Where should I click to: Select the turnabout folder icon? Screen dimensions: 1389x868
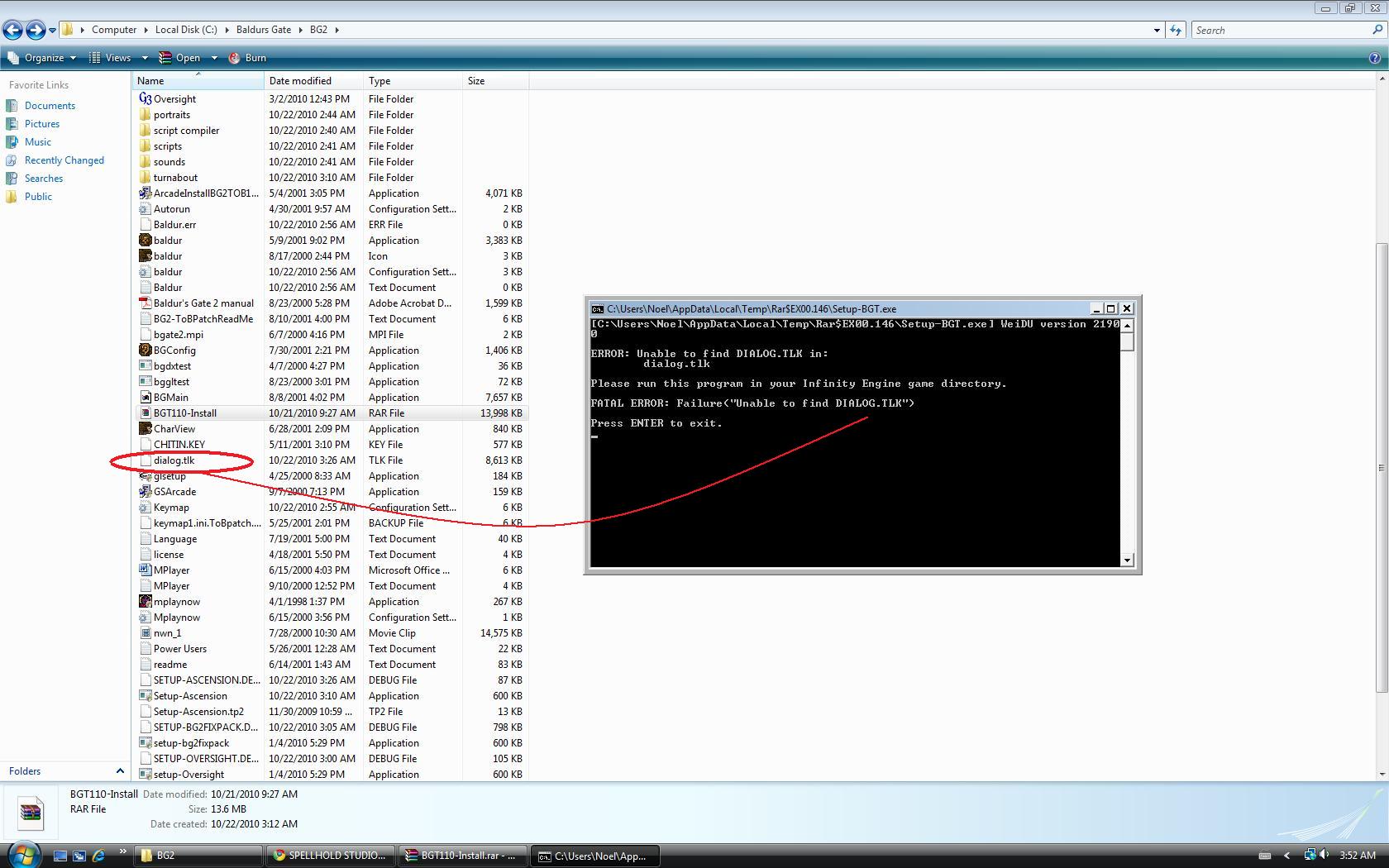tap(146, 178)
